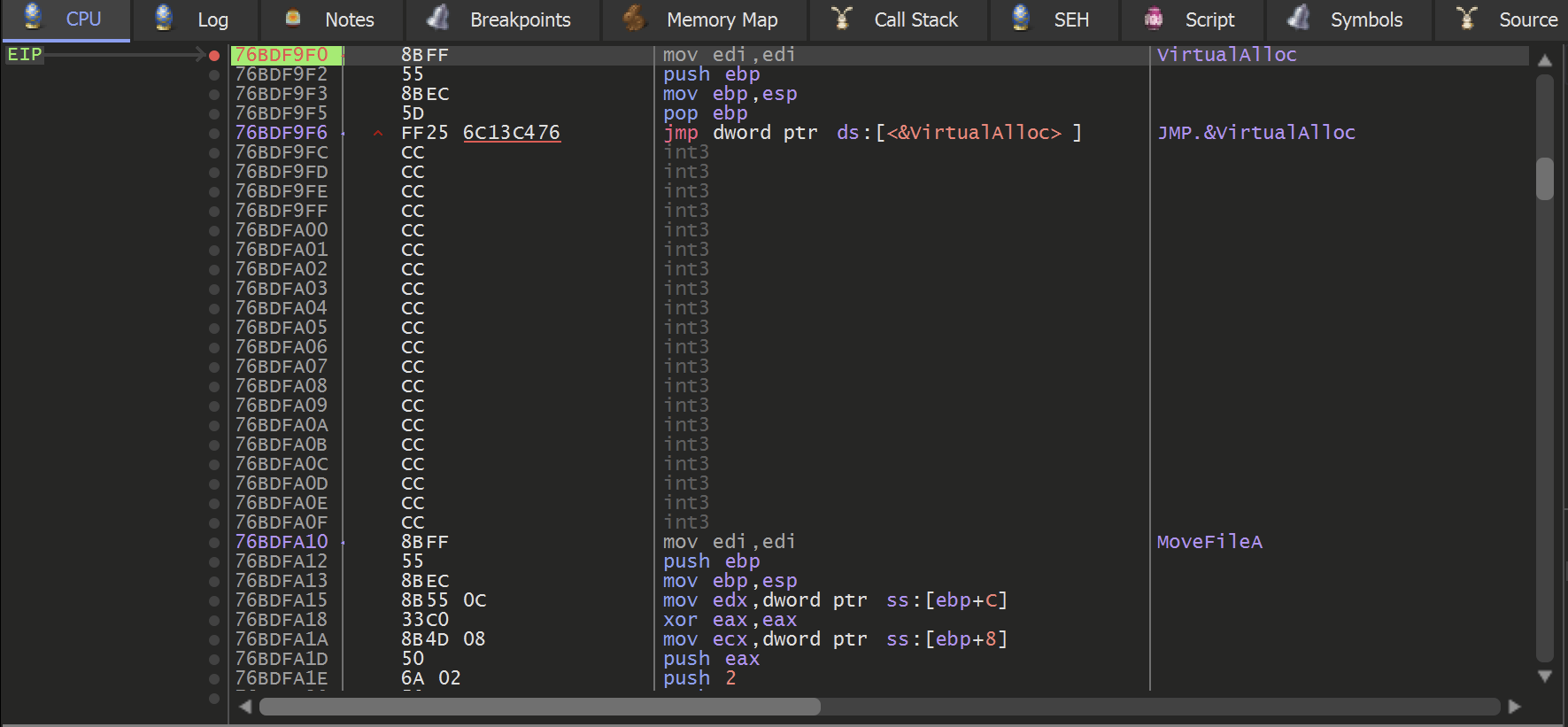The width and height of the screenshot is (1568, 727).
Task: Click the address 76BDF9F5
Action: (282, 113)
